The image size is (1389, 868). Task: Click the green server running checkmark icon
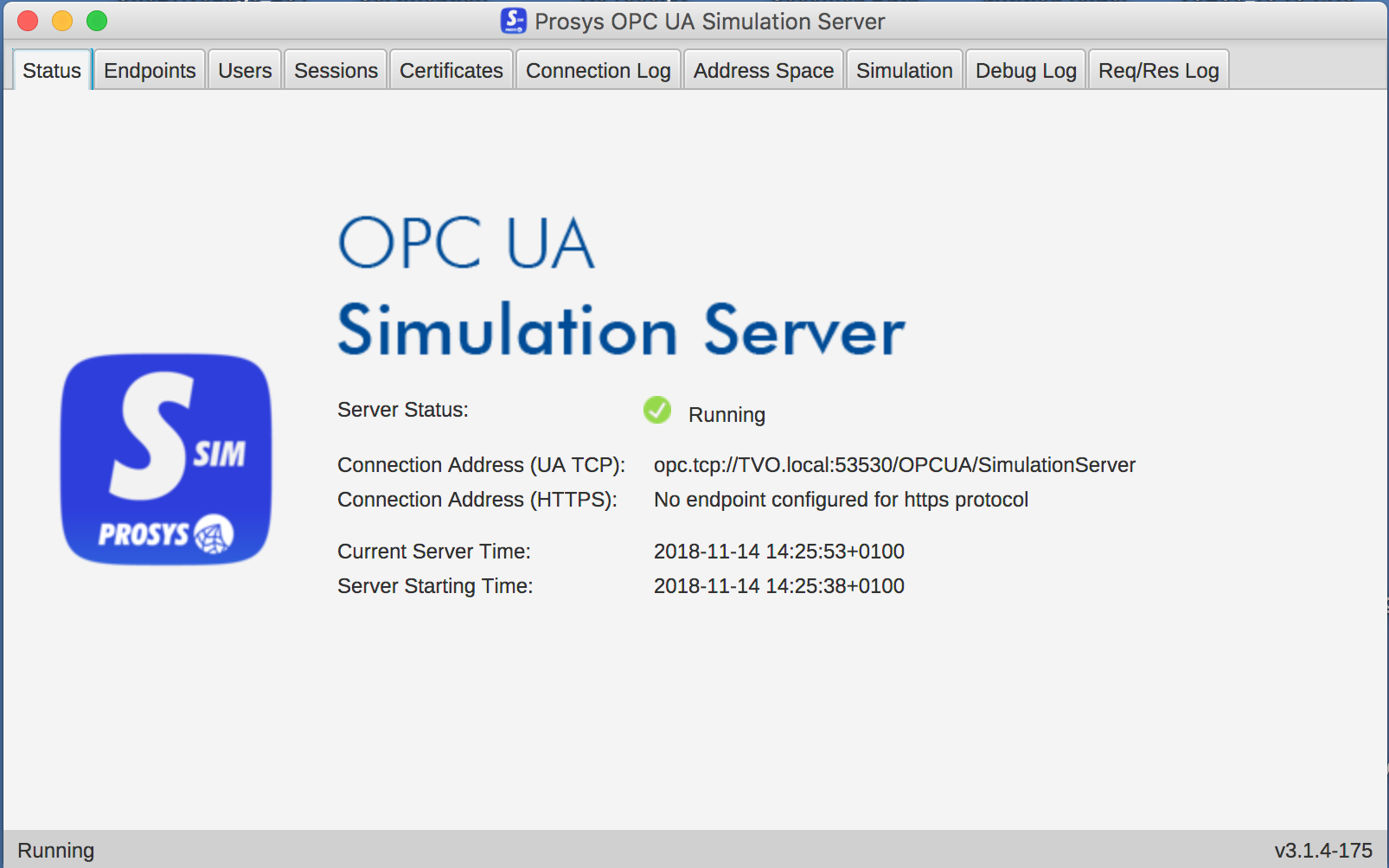click(x=657, y=410)
